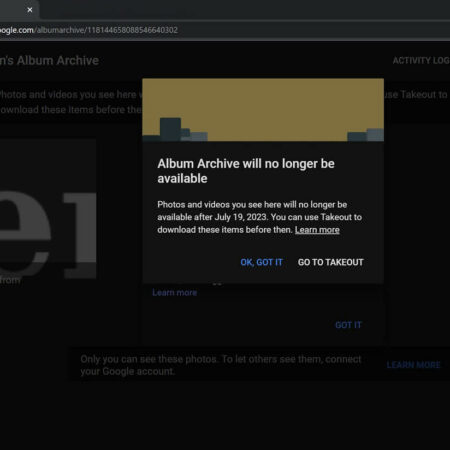Click the blue Learn more link below dialog

pyautogui.click(x=174, y=293)
